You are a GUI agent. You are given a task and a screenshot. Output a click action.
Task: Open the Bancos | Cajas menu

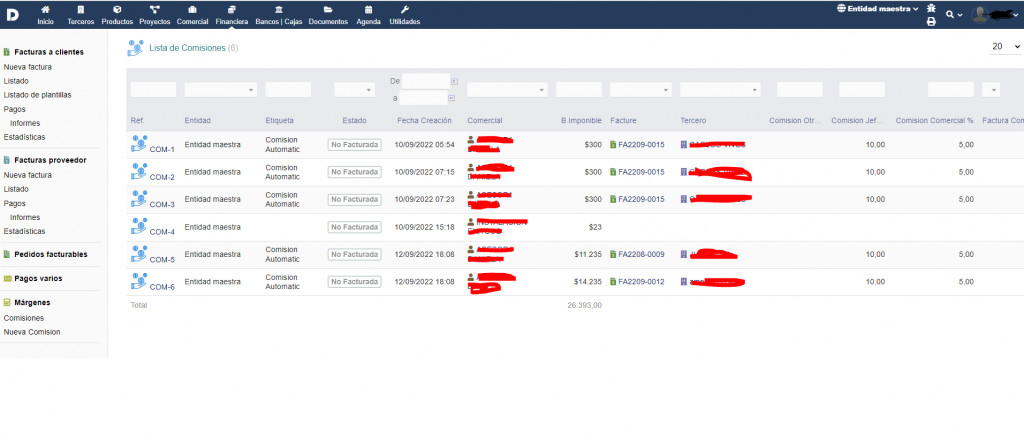coord(279,15)
